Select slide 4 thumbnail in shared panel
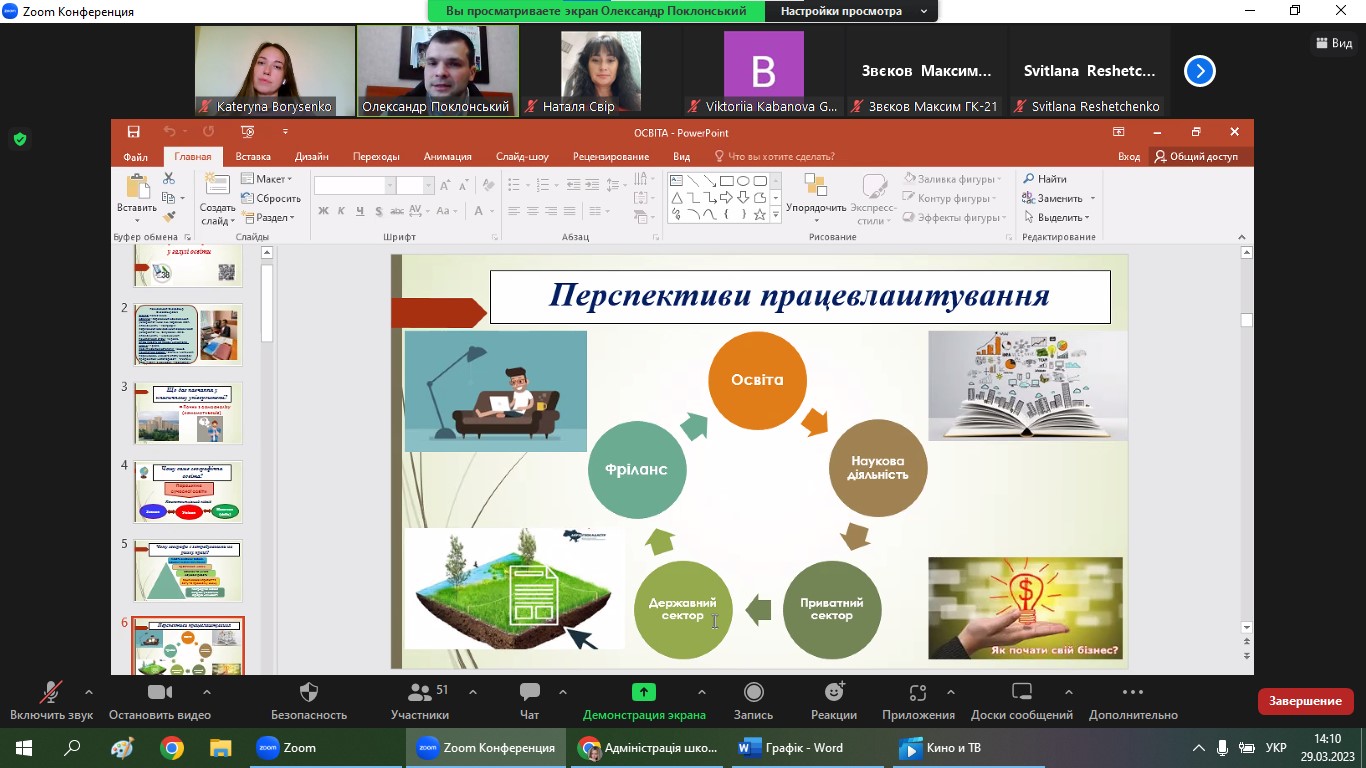The height and width of the screenshot is (768, 1366). point(189,491)
